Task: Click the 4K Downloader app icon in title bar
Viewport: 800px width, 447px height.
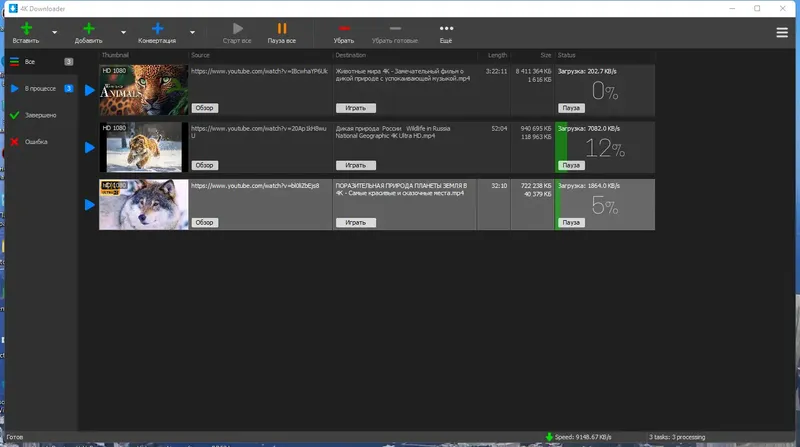Action: coord(13,8)
